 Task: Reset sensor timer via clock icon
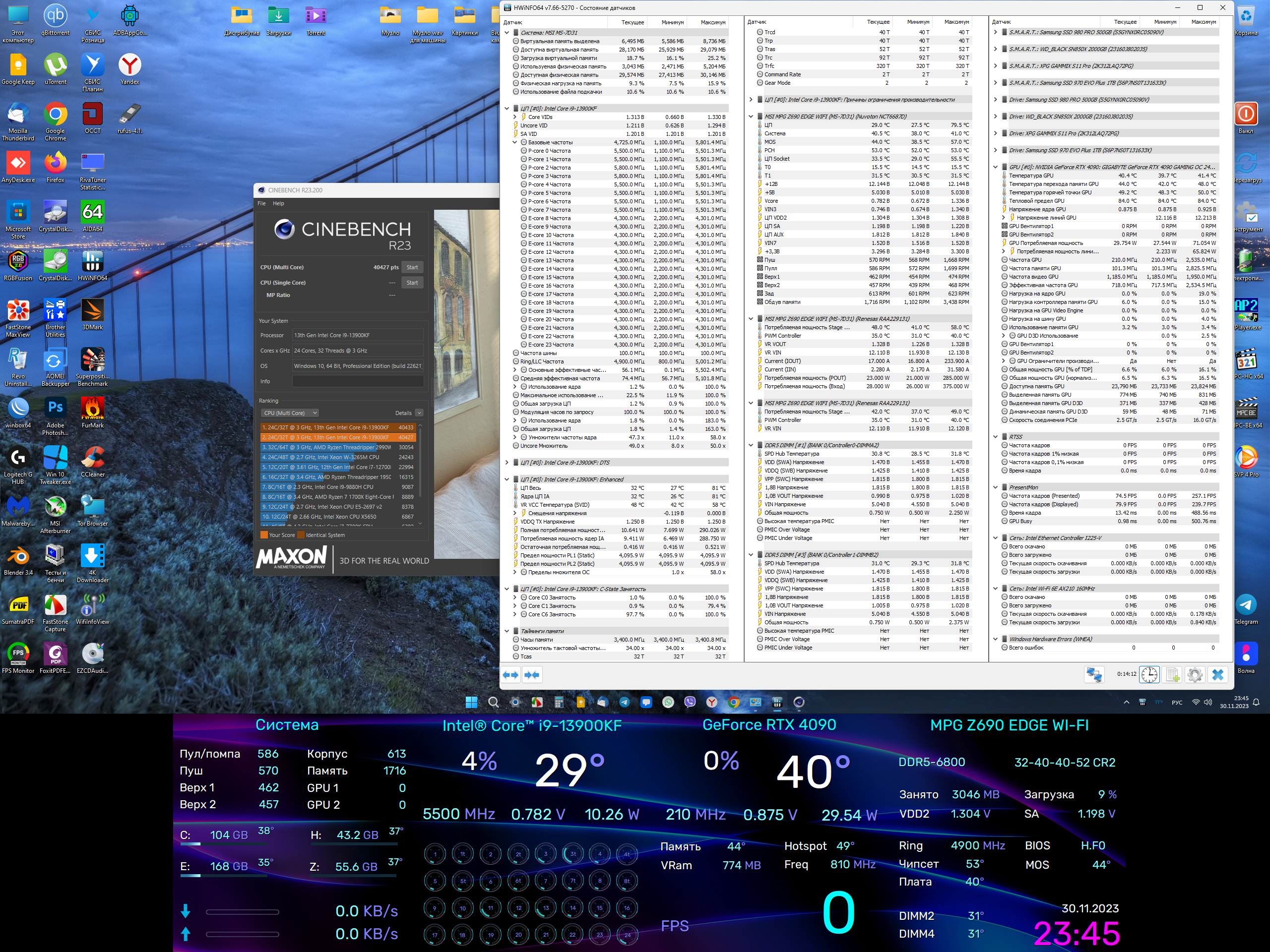point(1149,675)
